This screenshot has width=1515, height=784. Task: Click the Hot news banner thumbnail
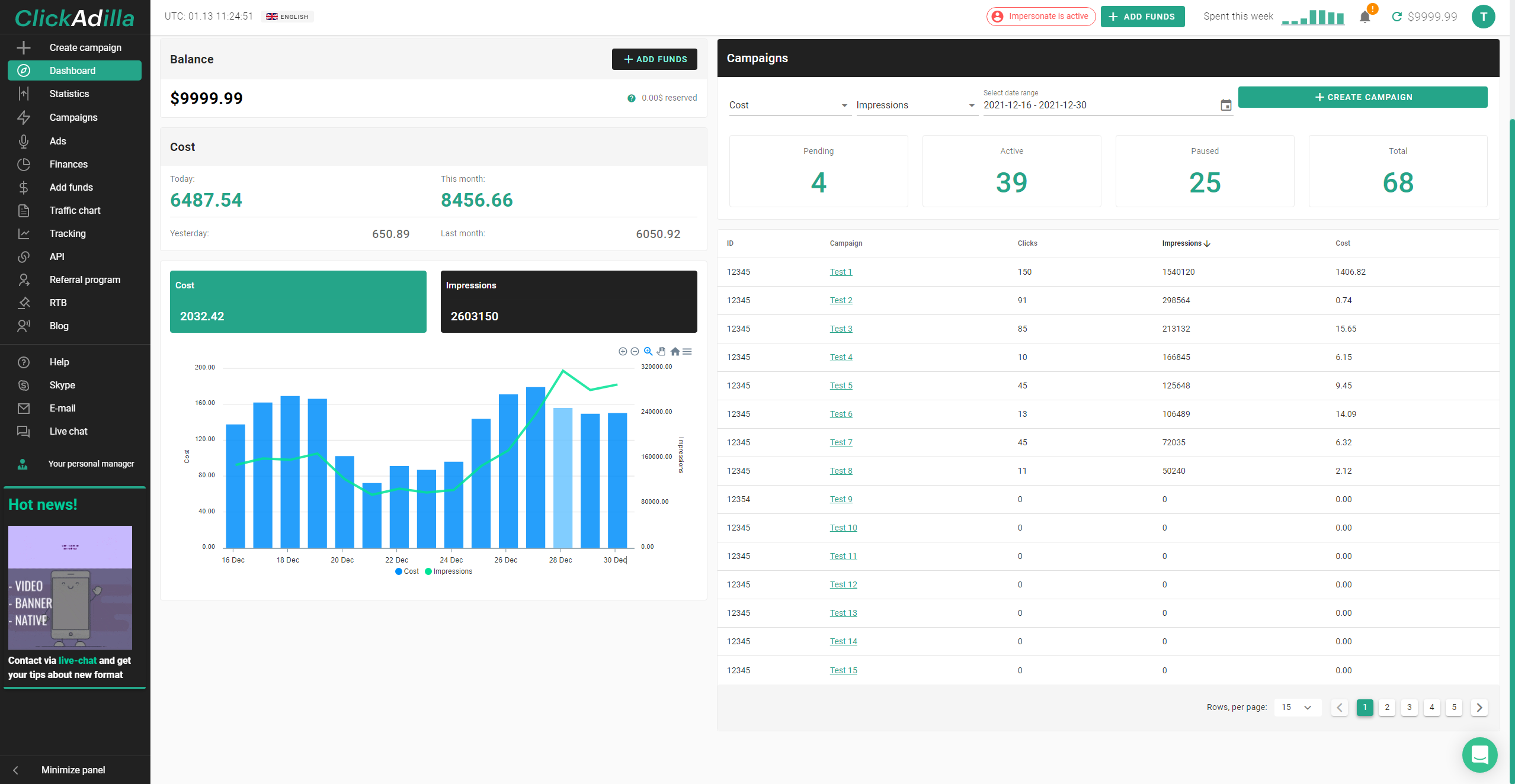(x=70, y=587)
